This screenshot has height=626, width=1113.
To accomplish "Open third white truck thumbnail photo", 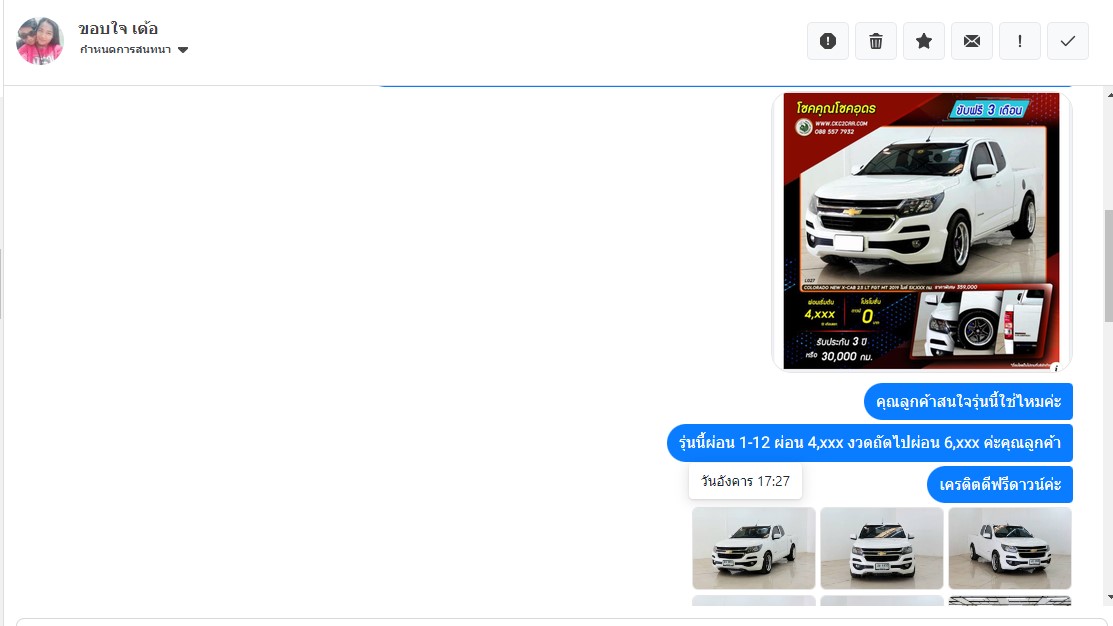I will 1010,548.
